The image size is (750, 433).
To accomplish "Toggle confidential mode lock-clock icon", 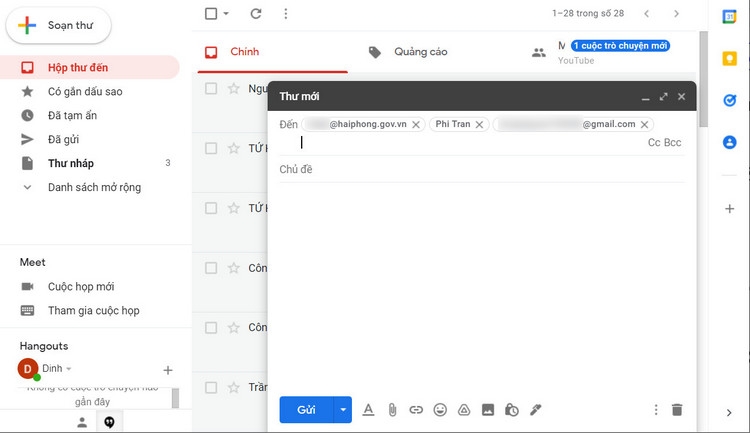I will [x=512, y=410].
